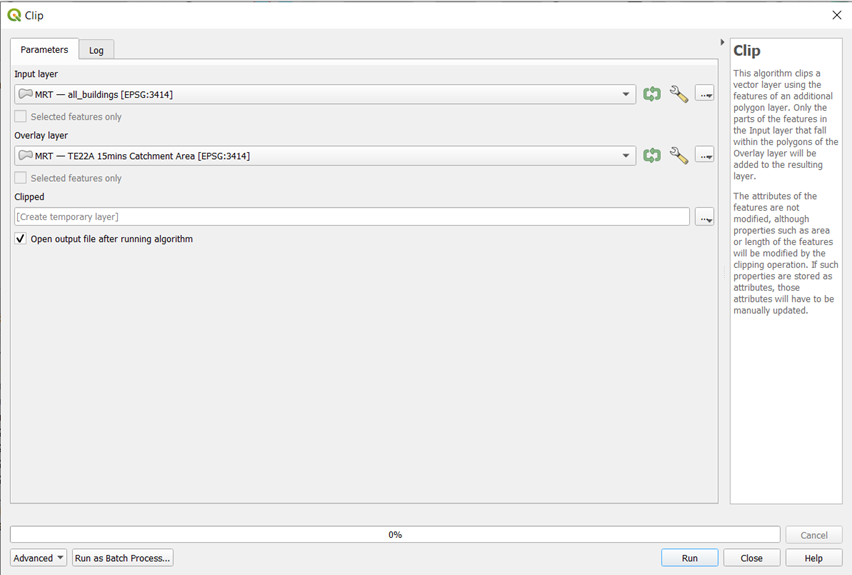Expand the Overlay layer Catchment Area dropdown
This screenshot has height=575, width=852.
point(627,156)
